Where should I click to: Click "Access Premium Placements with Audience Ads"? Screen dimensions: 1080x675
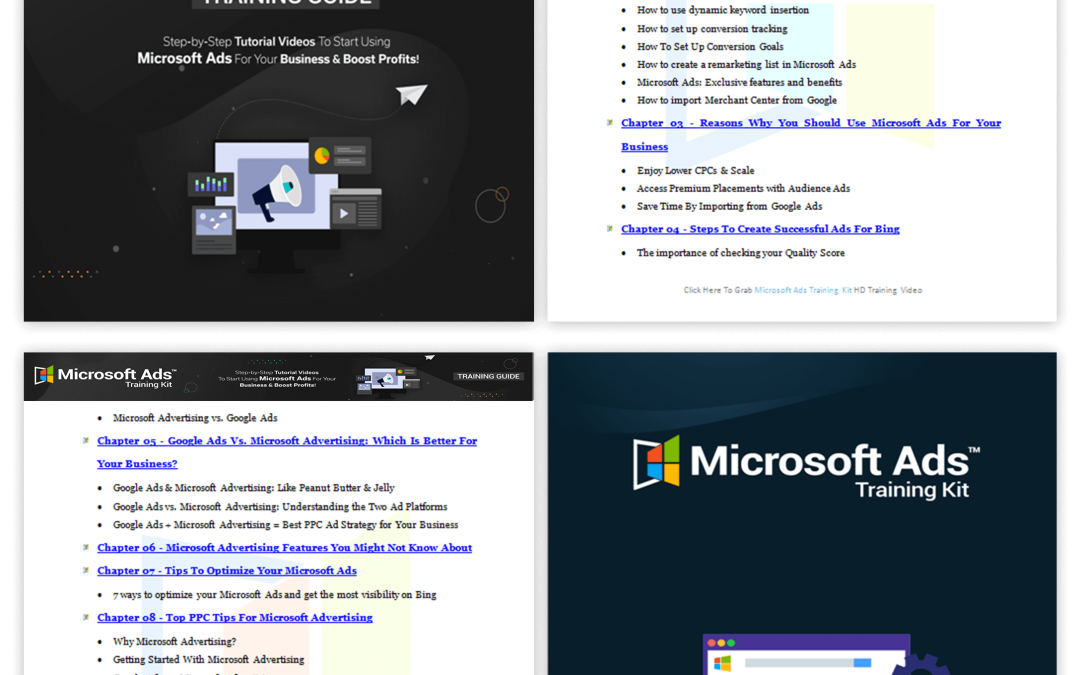pos(744,188)
